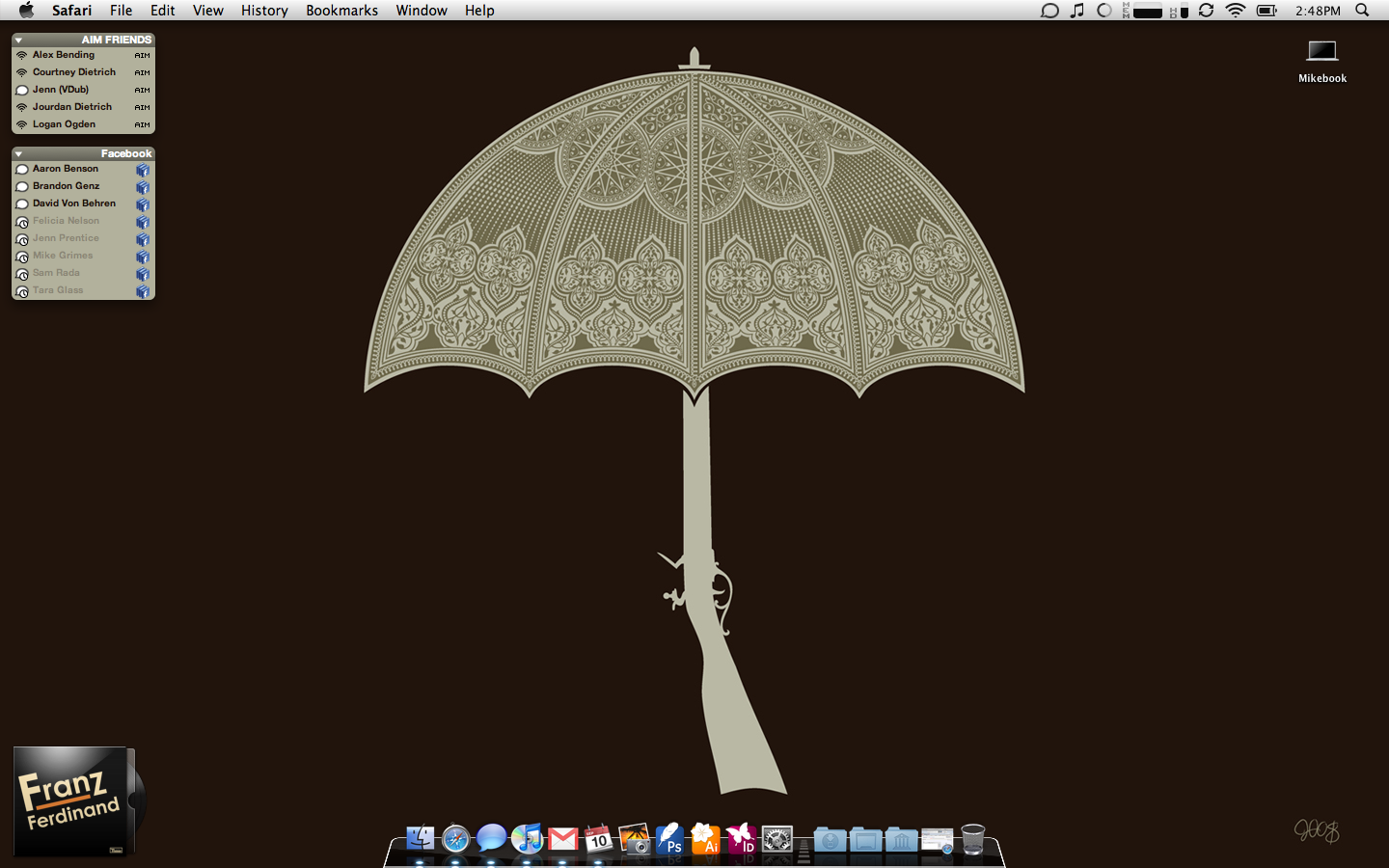Viewport: 1389px width, 868px height.
Task: Open iTunes from the dock
Action: [528, 838]
